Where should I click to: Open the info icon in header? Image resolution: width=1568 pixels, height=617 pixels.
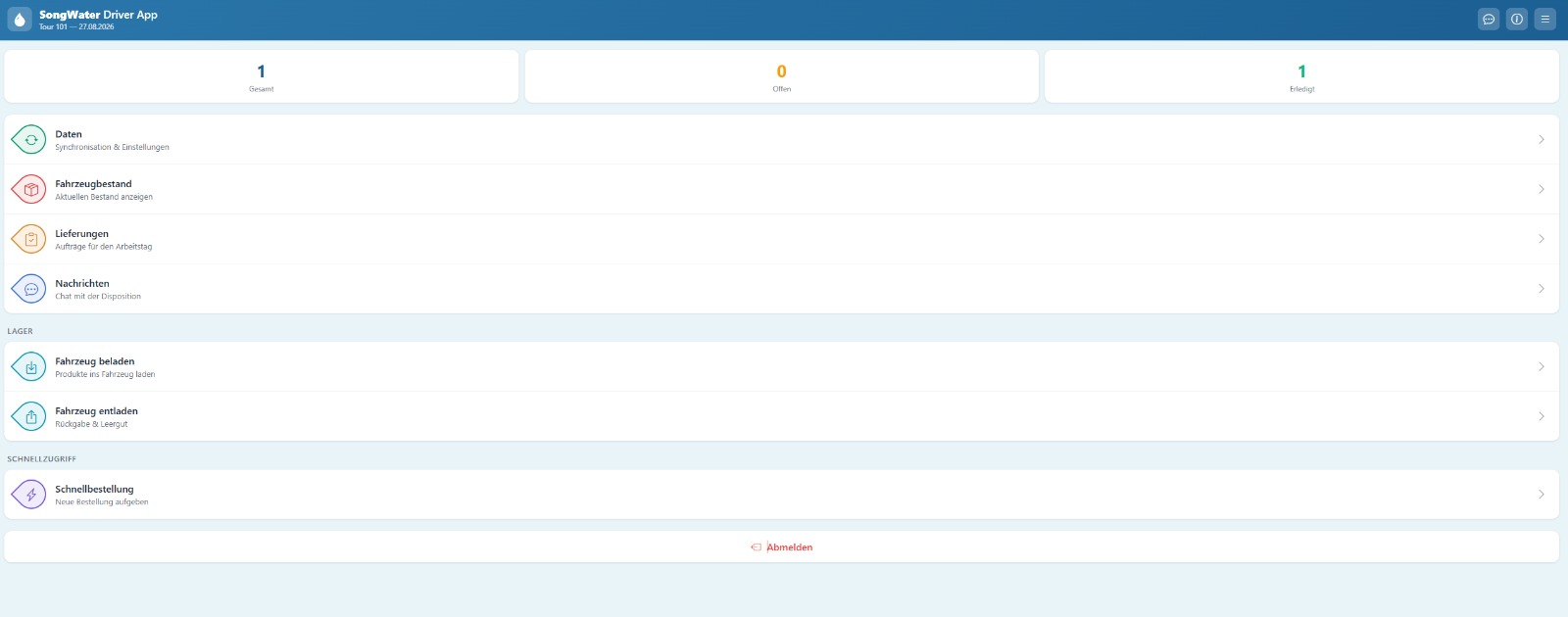point(1517,19)
